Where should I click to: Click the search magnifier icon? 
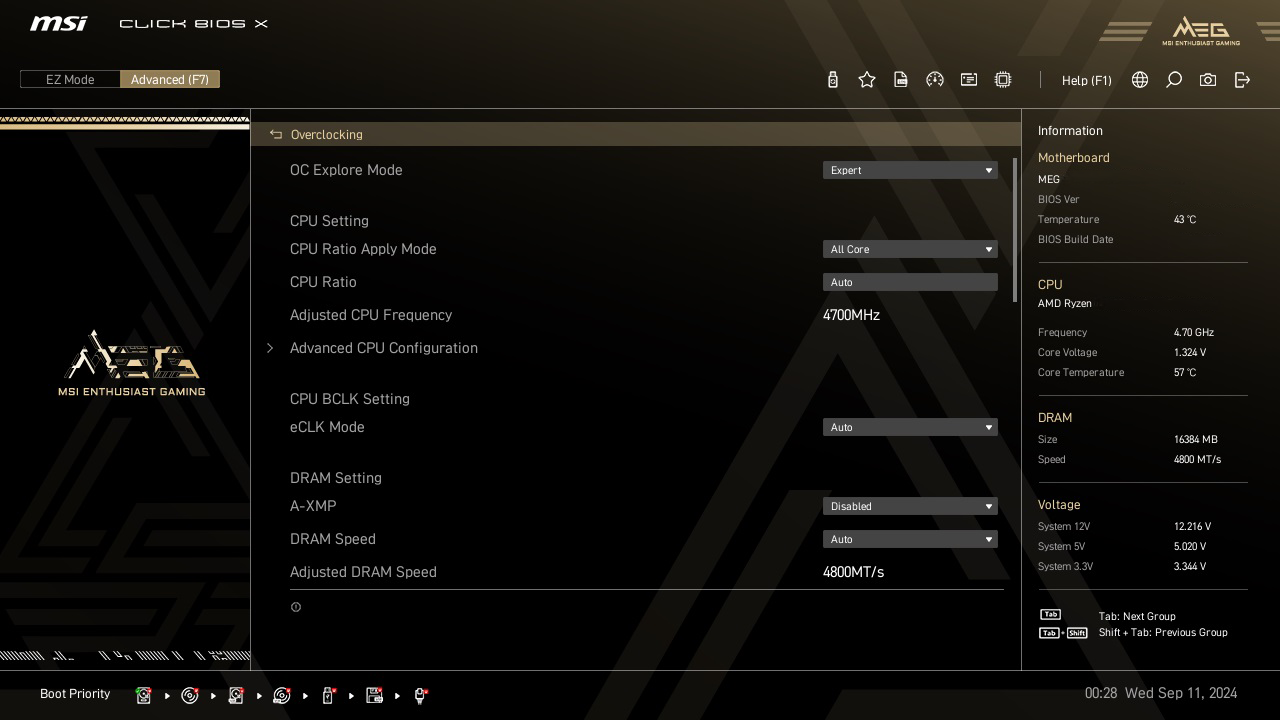click(x=1174, y=80)
